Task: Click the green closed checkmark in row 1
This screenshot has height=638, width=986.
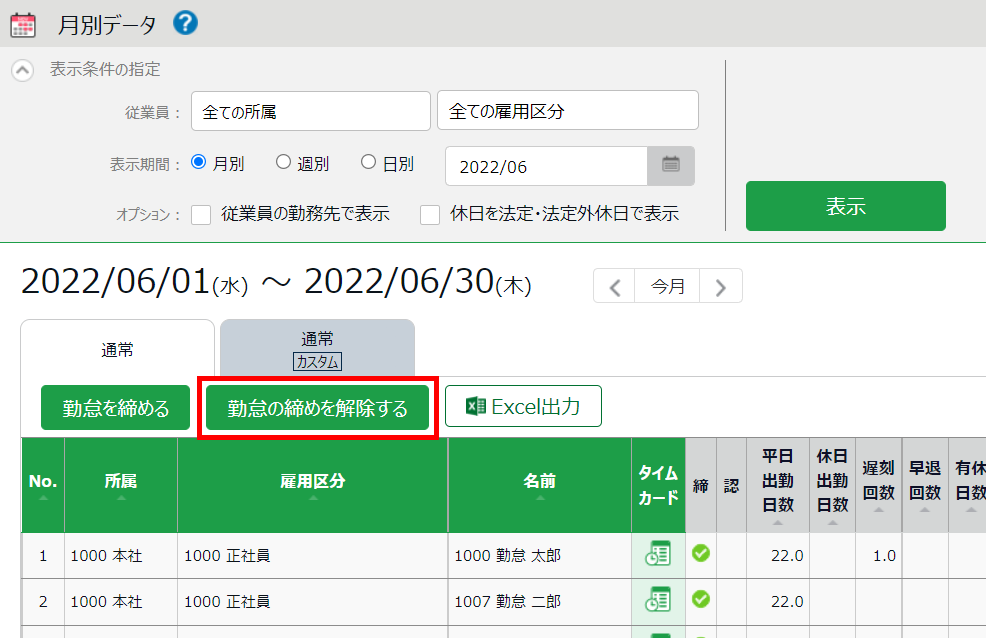Action: tap(701, 553)
